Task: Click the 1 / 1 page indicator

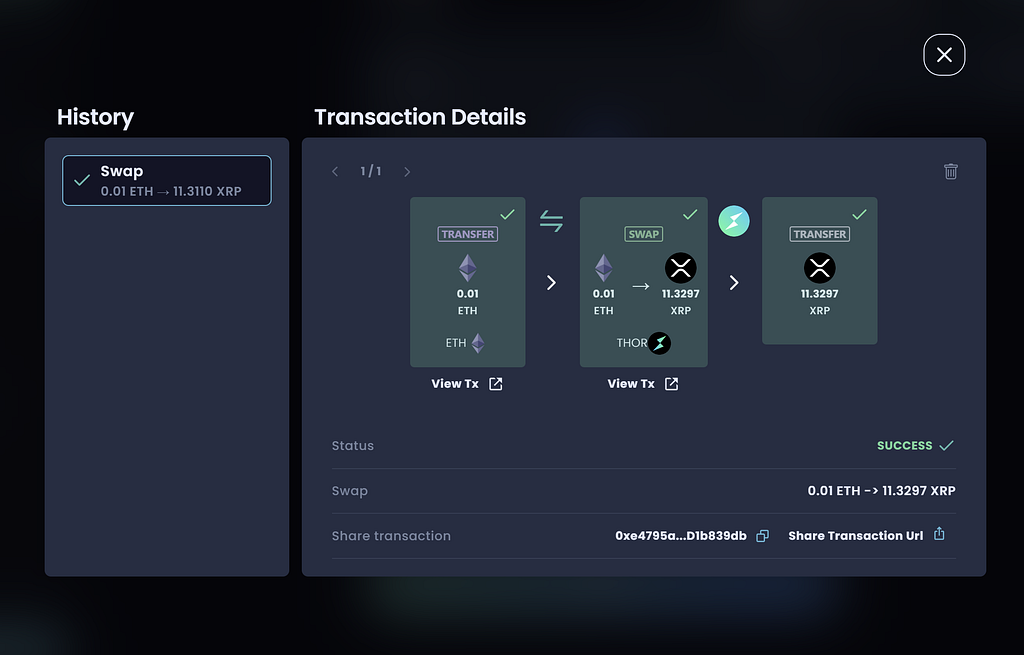Action: 371,171
